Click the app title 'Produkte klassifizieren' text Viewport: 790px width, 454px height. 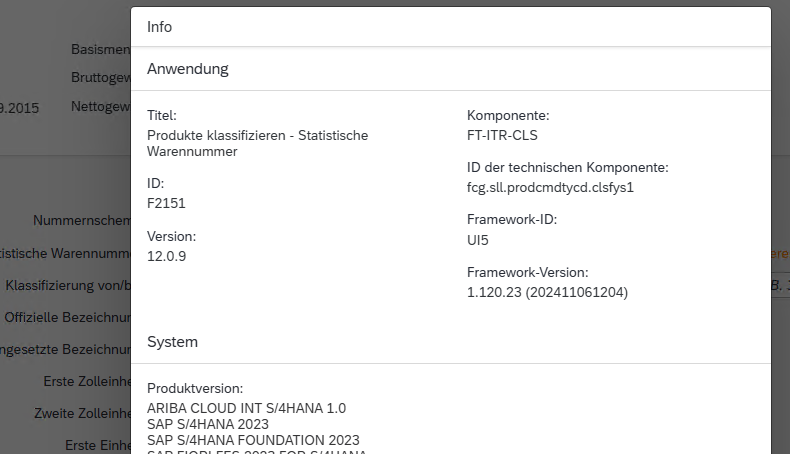coord(257,135)
